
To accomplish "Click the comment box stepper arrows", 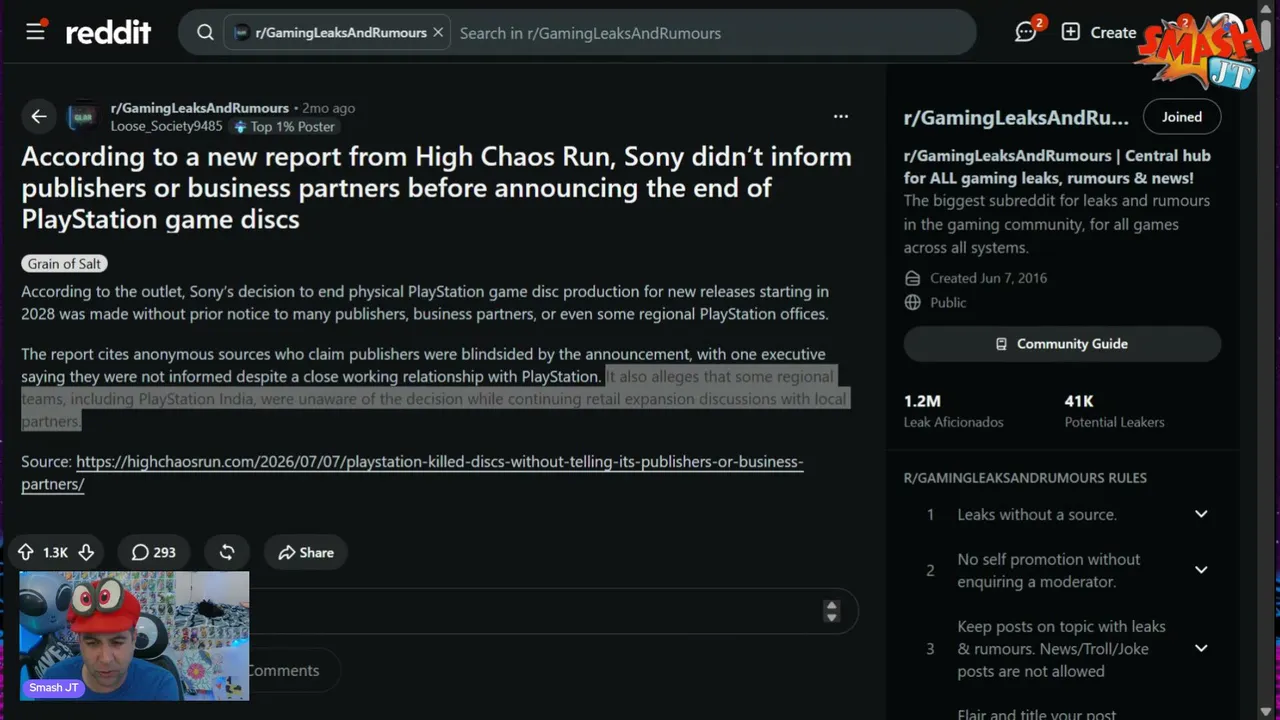I will 831,611.
